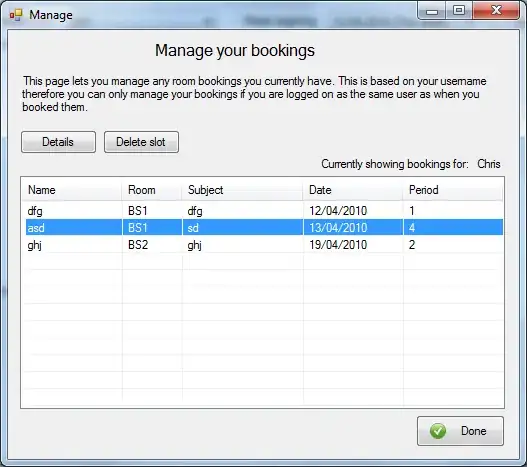Select the ghj booking row
This screenshot has height=467, width=527.
pyautogui.click(x=264, y=244)
